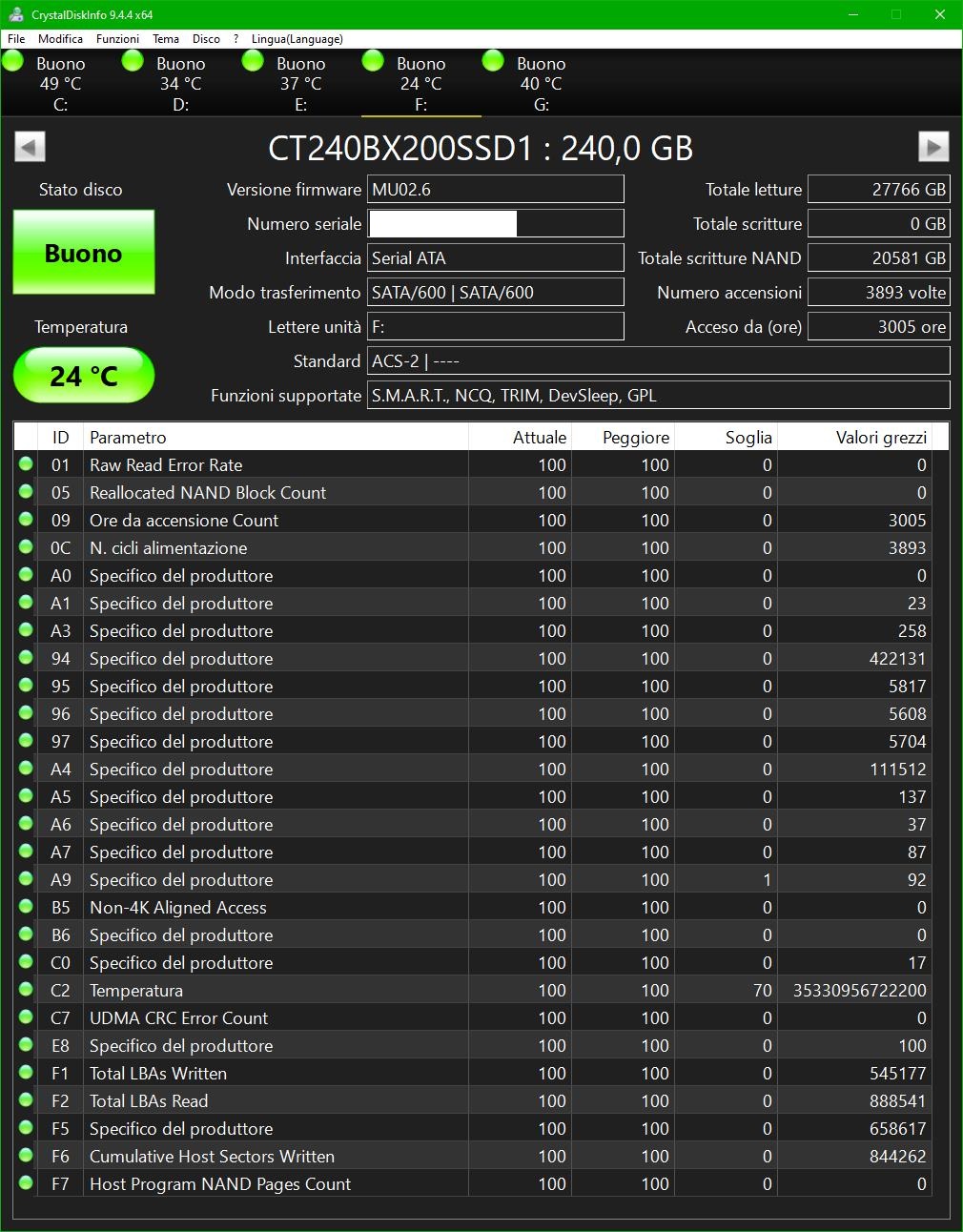Click the Buono disk status button
Viewport: 963px width, 1232px height.
[84, 252]
